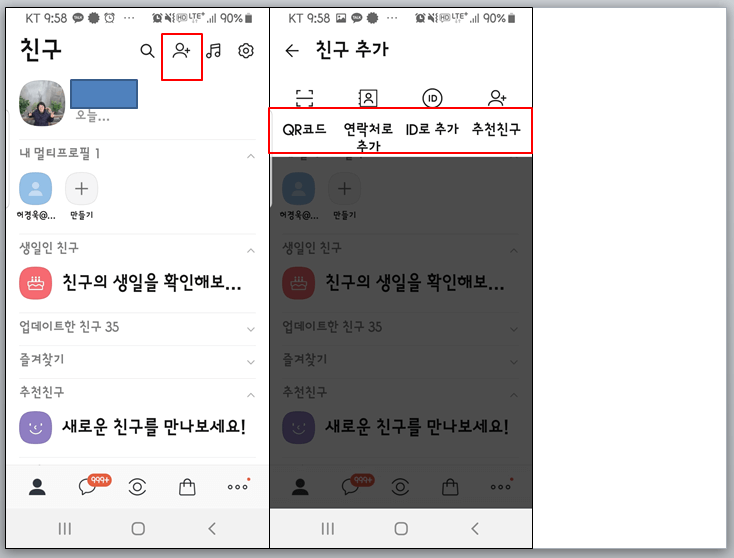Viewport: 734px width, 558px height.
Task: Tap Android home button in right screen
Action: (x=401, y=529)
